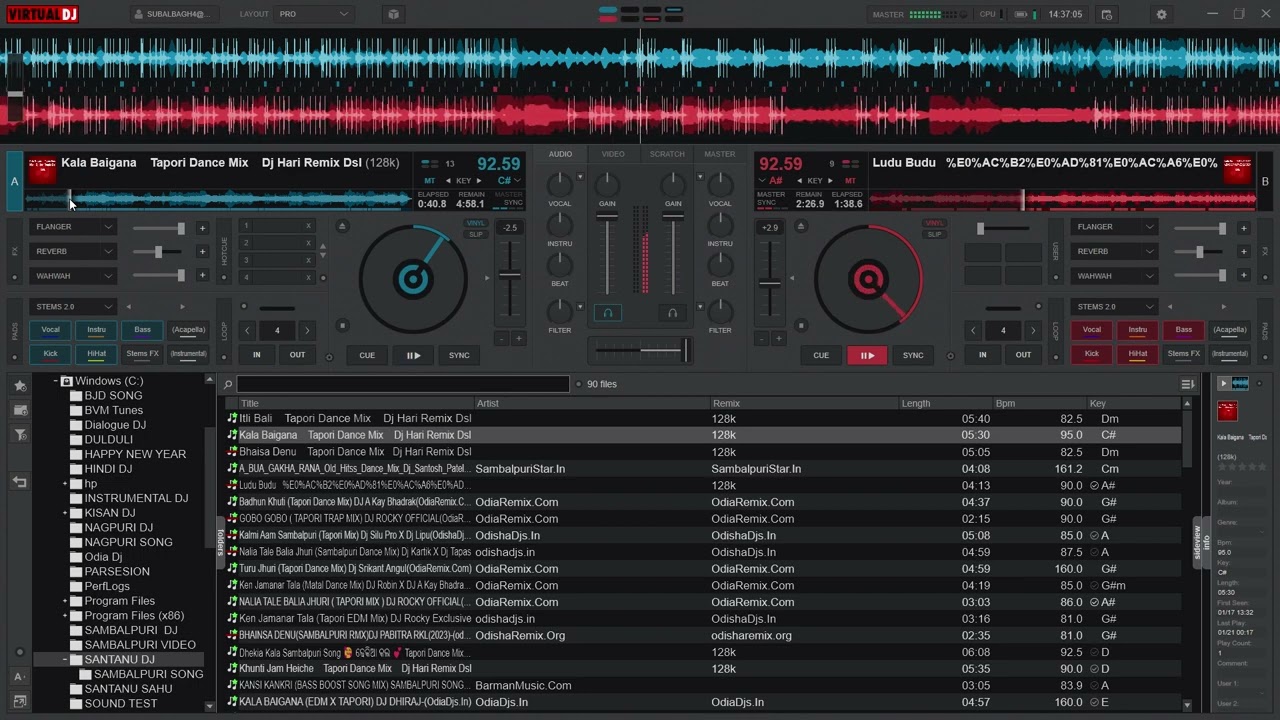Switch to the MASTER mixer tab
Viewport: 1280px width, 720px height.
720,154
